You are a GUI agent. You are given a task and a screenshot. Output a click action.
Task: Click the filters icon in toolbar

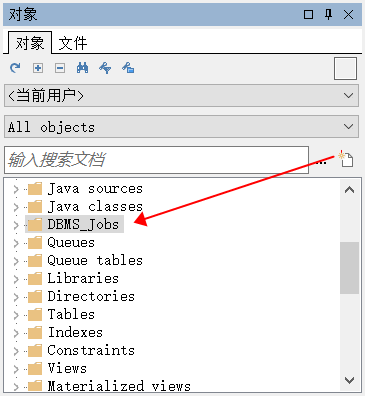(x=105, y=68)
